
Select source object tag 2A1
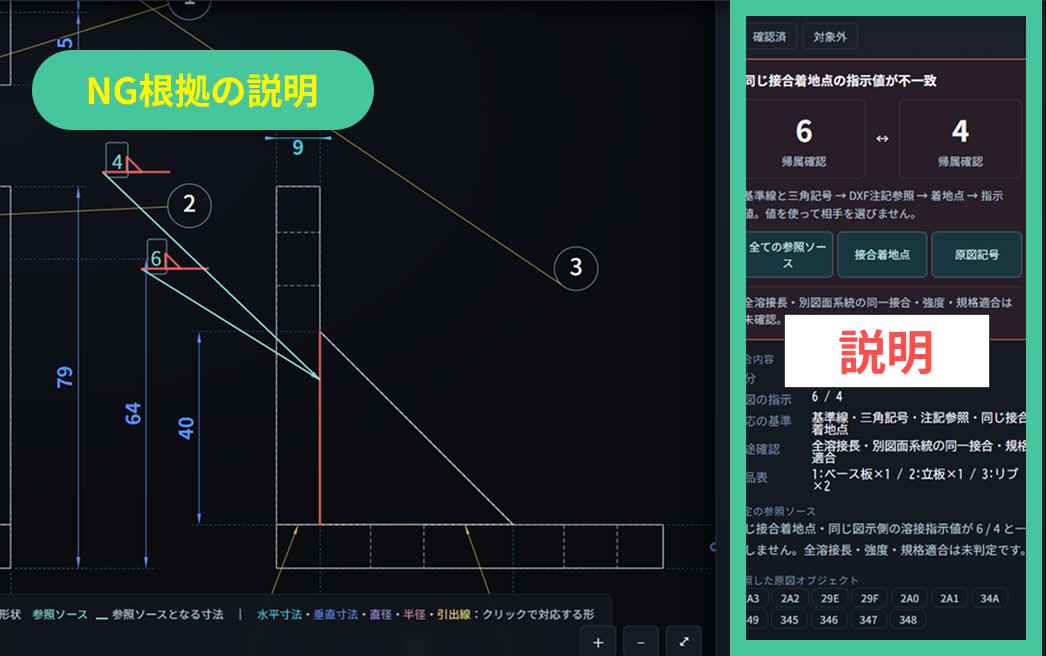point(949,599)
